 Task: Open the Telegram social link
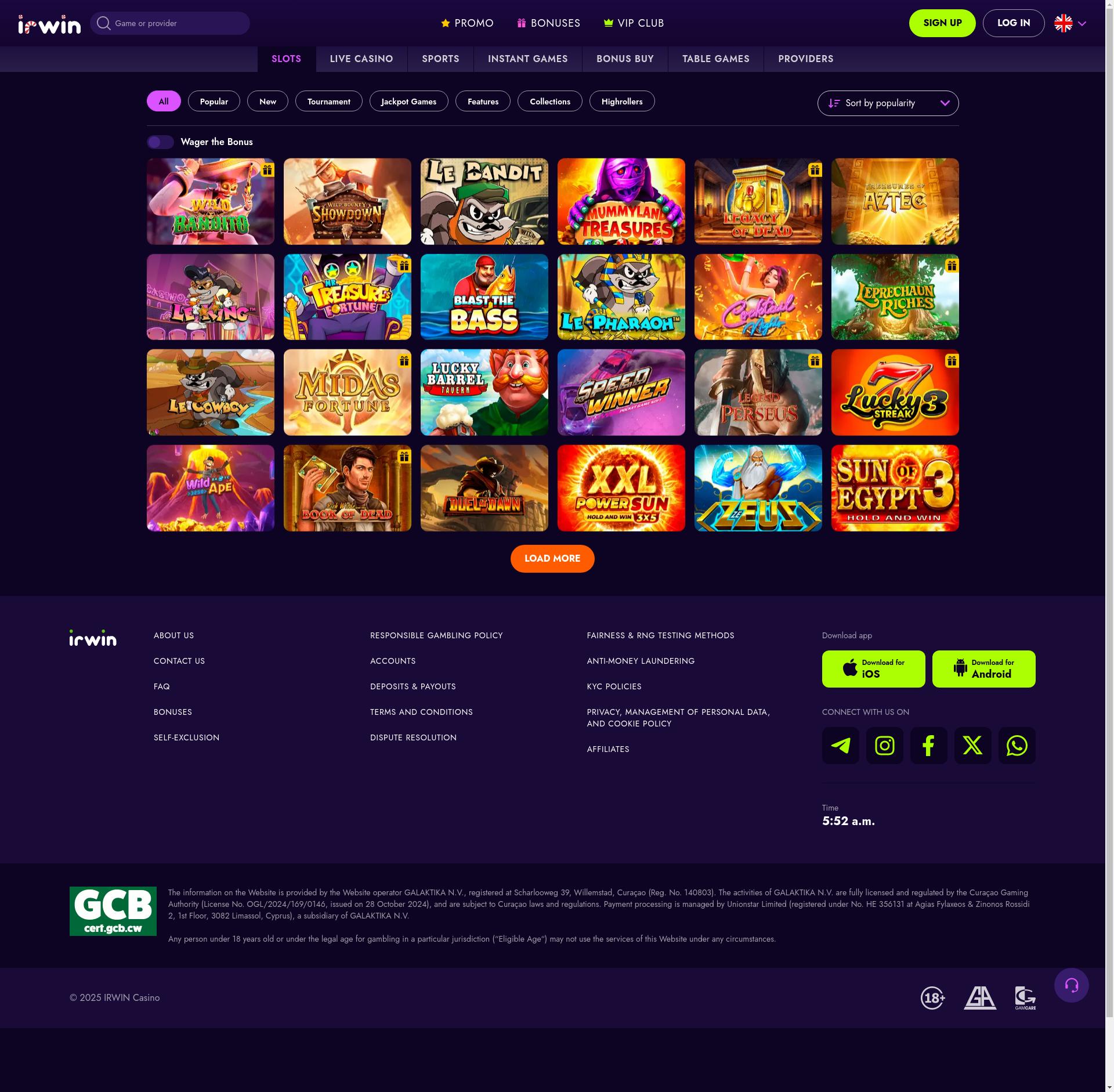[840, 746]
